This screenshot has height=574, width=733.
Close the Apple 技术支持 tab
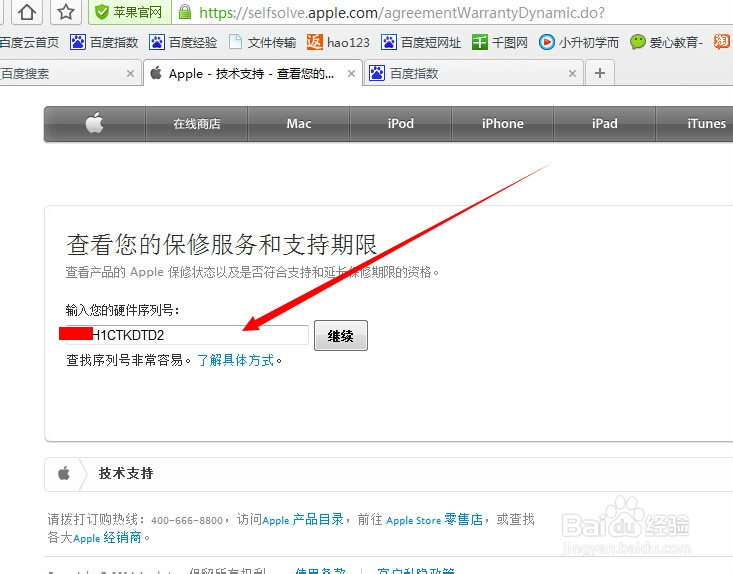(x=352, y=73)
